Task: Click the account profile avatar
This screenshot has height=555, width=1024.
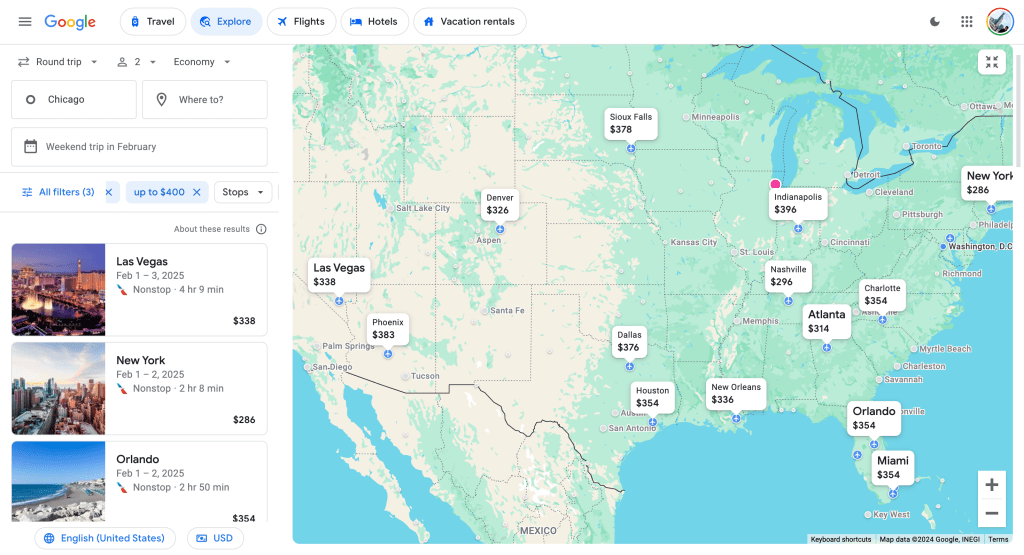Action: (1000, 21)
